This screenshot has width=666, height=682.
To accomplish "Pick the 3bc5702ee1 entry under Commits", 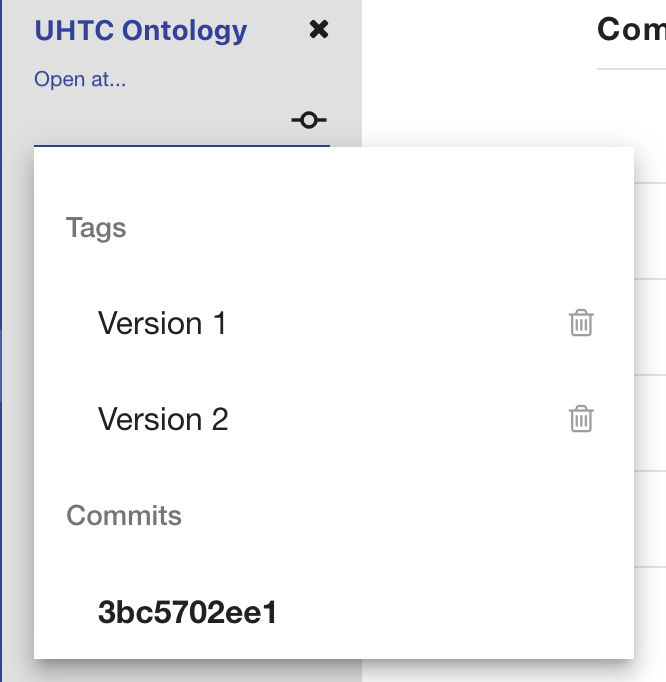I will pyautogui.click(x=187, y=612).
